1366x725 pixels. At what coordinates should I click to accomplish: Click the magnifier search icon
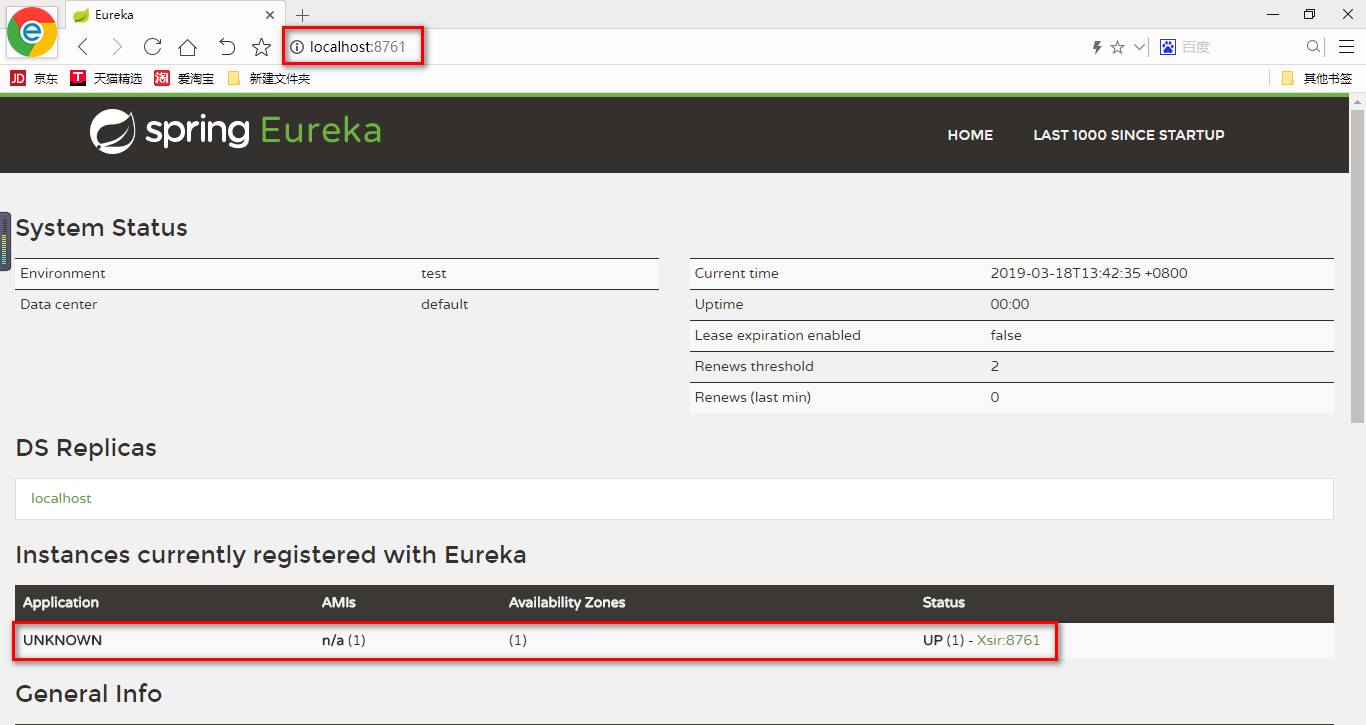point(1314,47)
